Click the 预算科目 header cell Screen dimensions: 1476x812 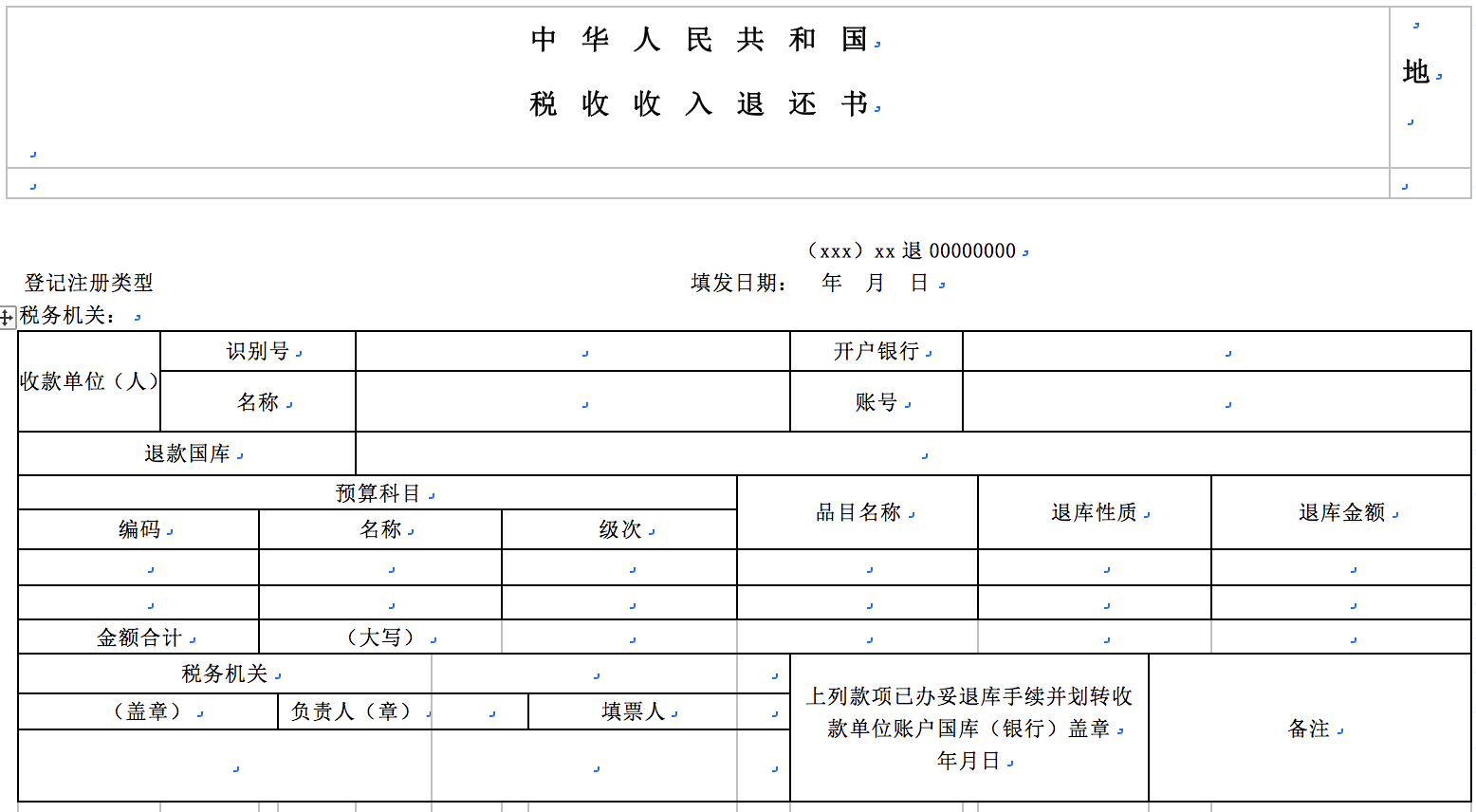click(378, 493)
